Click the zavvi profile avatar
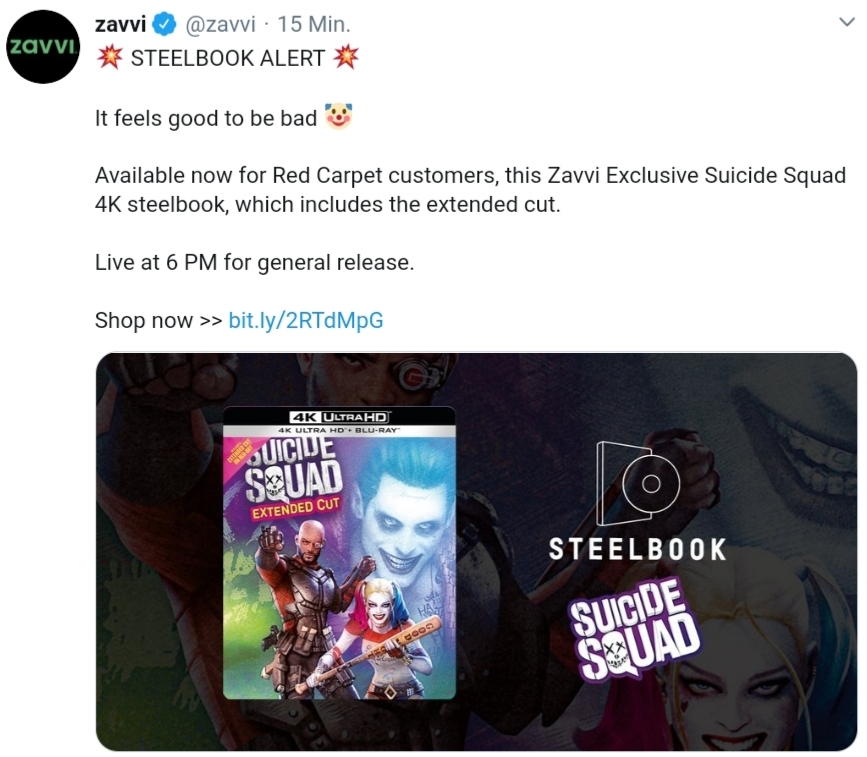This screenshot has width=867, height=757. tap(43, 46)
